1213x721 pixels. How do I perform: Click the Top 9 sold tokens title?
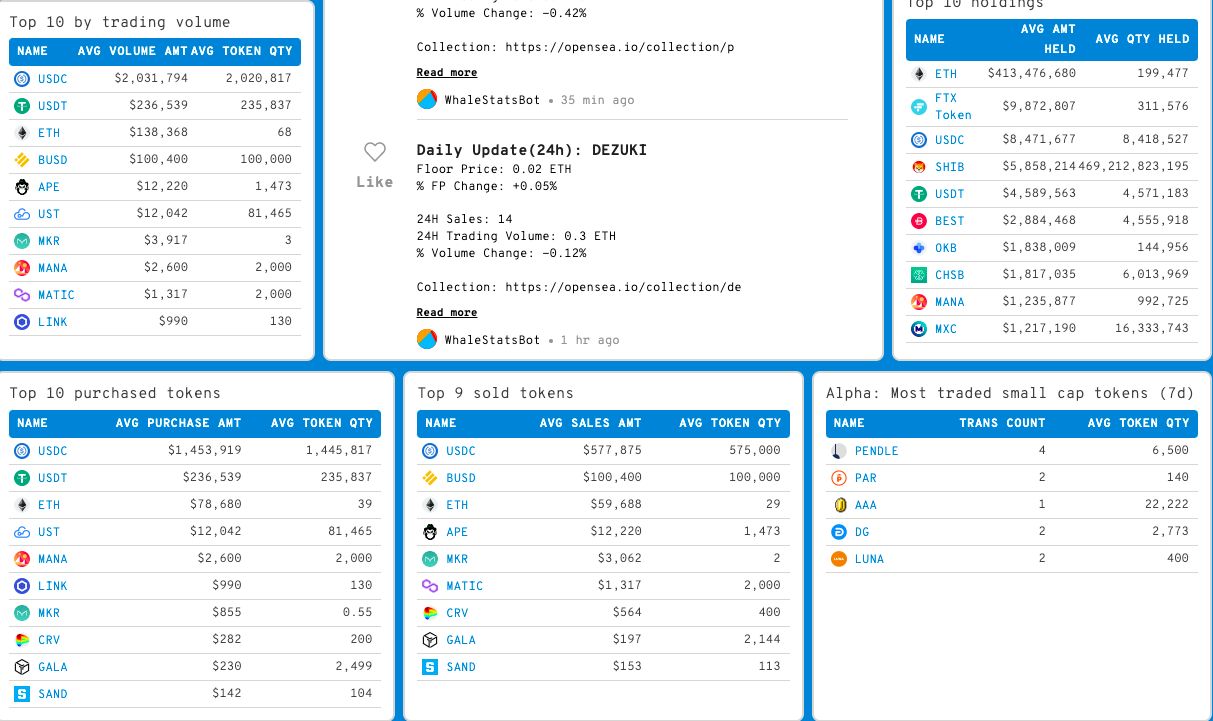[x=496, y=393]
